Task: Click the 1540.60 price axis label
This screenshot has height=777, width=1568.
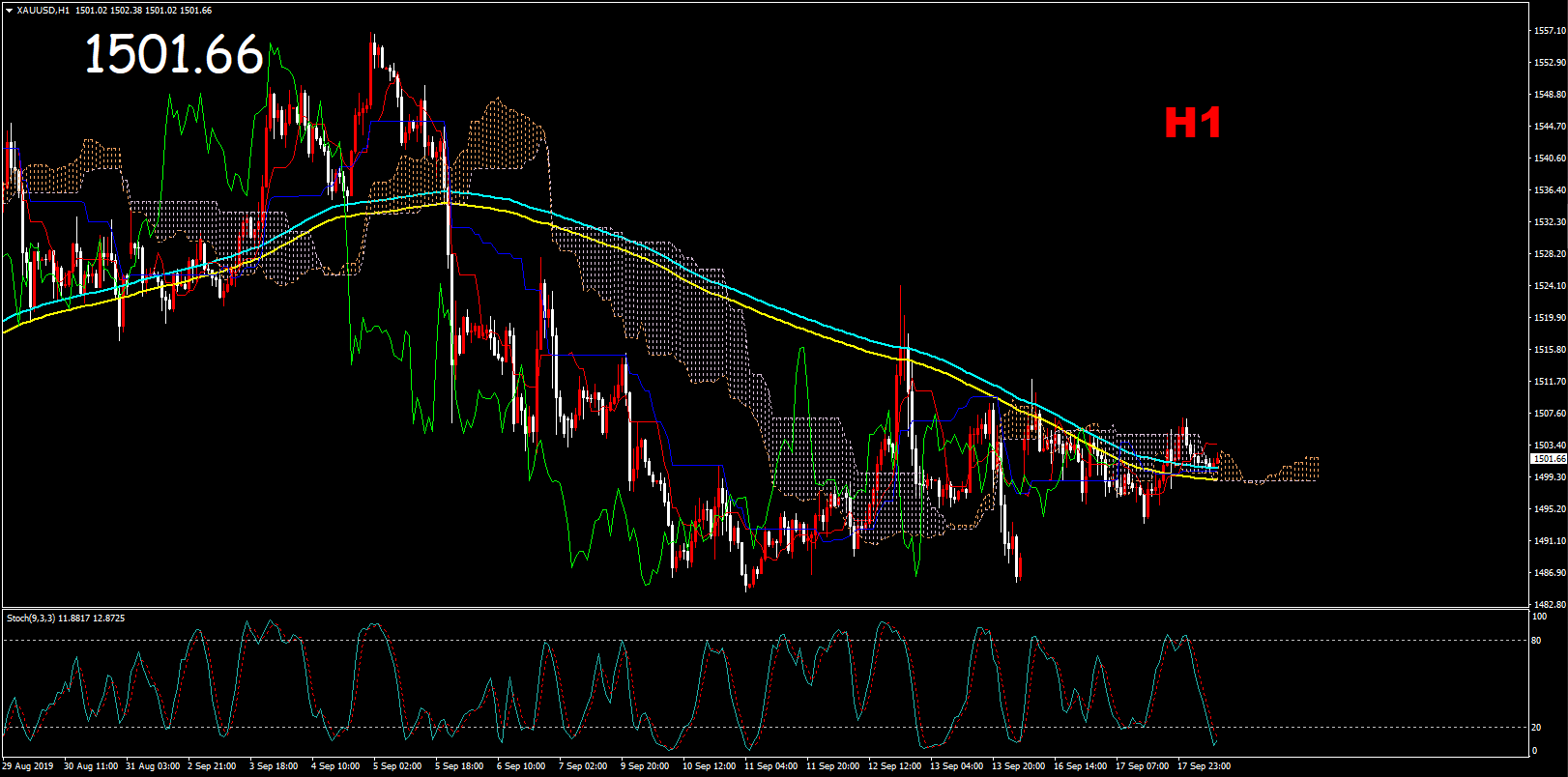Action: tap(1550, 158)
